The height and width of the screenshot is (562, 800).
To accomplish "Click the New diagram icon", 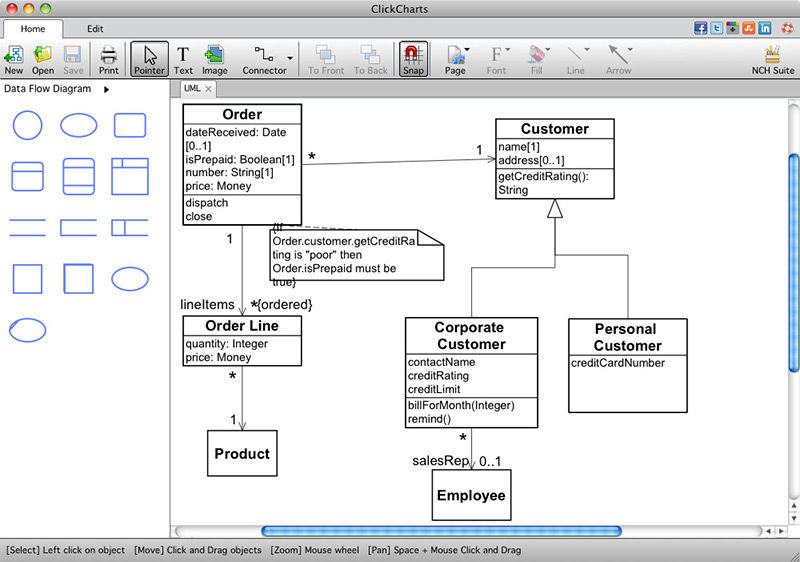I will tap(14, 58).
